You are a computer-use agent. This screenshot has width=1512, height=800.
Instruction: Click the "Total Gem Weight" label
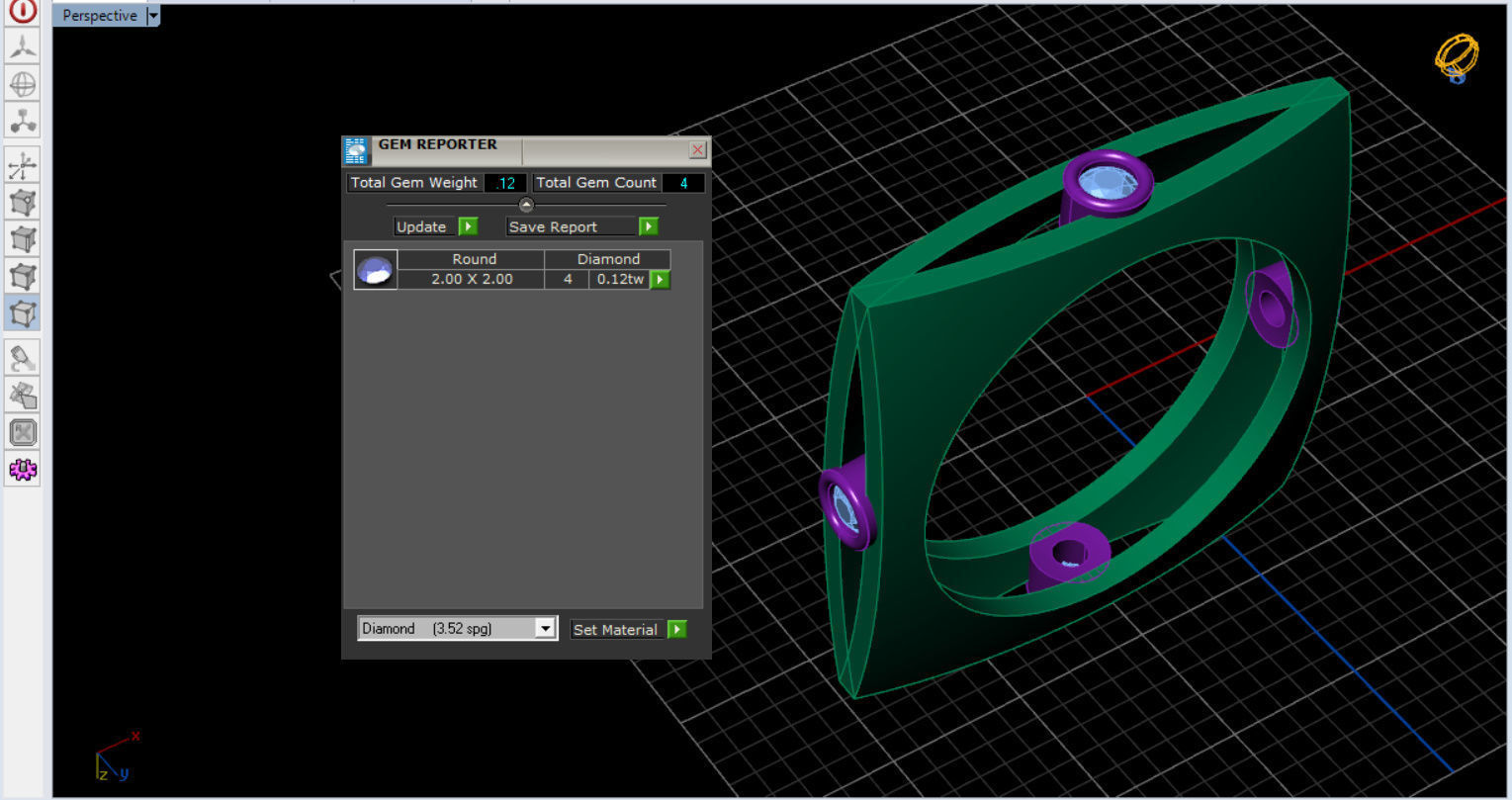pos(413,183)
